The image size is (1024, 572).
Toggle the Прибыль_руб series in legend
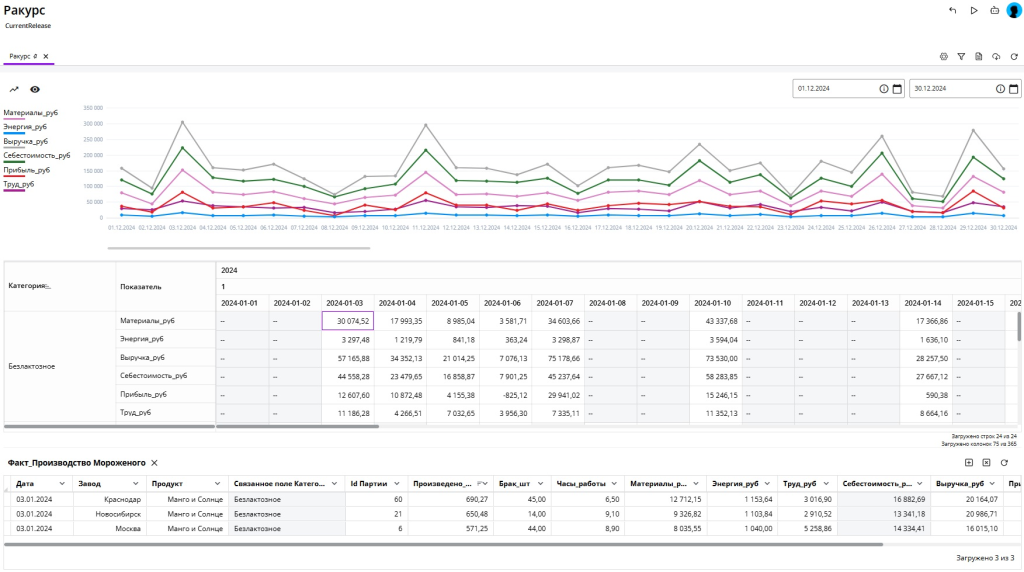click(25, 171)
